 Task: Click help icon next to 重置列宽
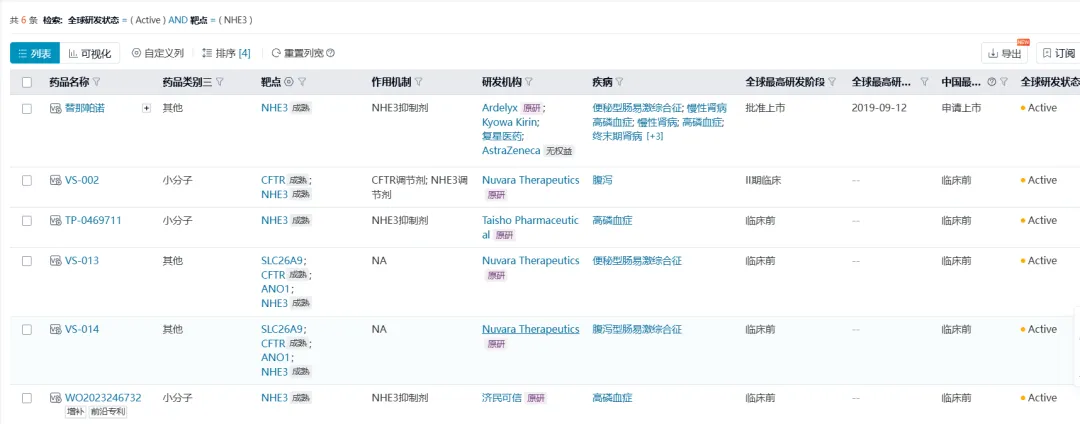pos(331,53)
